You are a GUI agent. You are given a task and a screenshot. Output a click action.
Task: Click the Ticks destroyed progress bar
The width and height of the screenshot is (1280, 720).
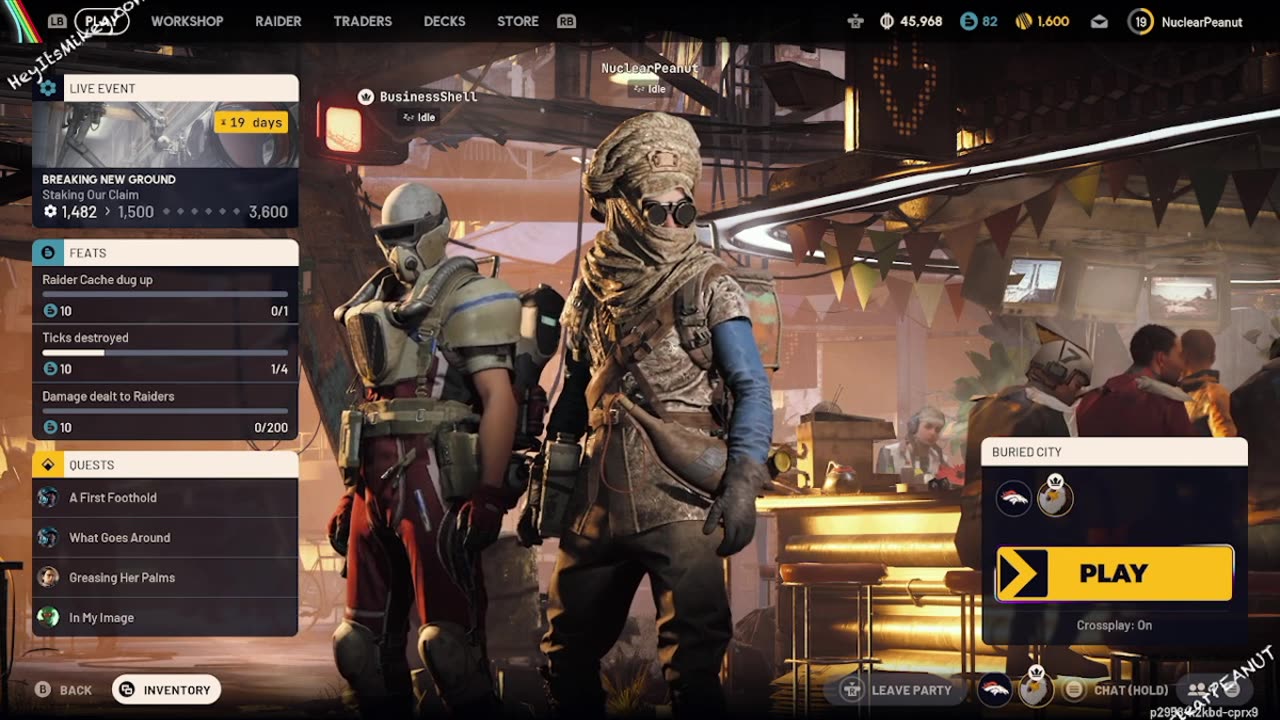pyautogui.click(x=165, y=353)
